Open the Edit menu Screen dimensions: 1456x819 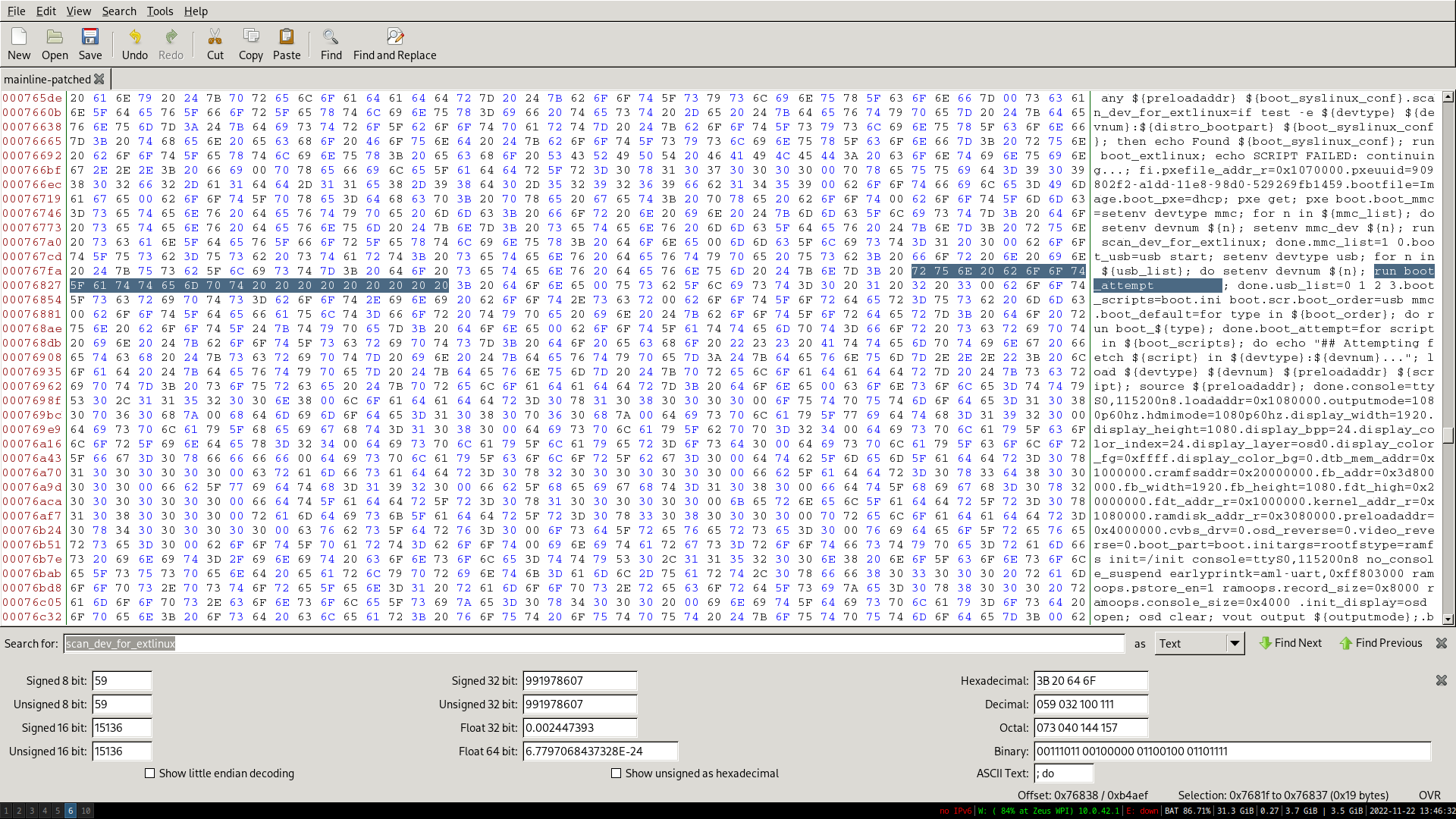click(46, 11)
